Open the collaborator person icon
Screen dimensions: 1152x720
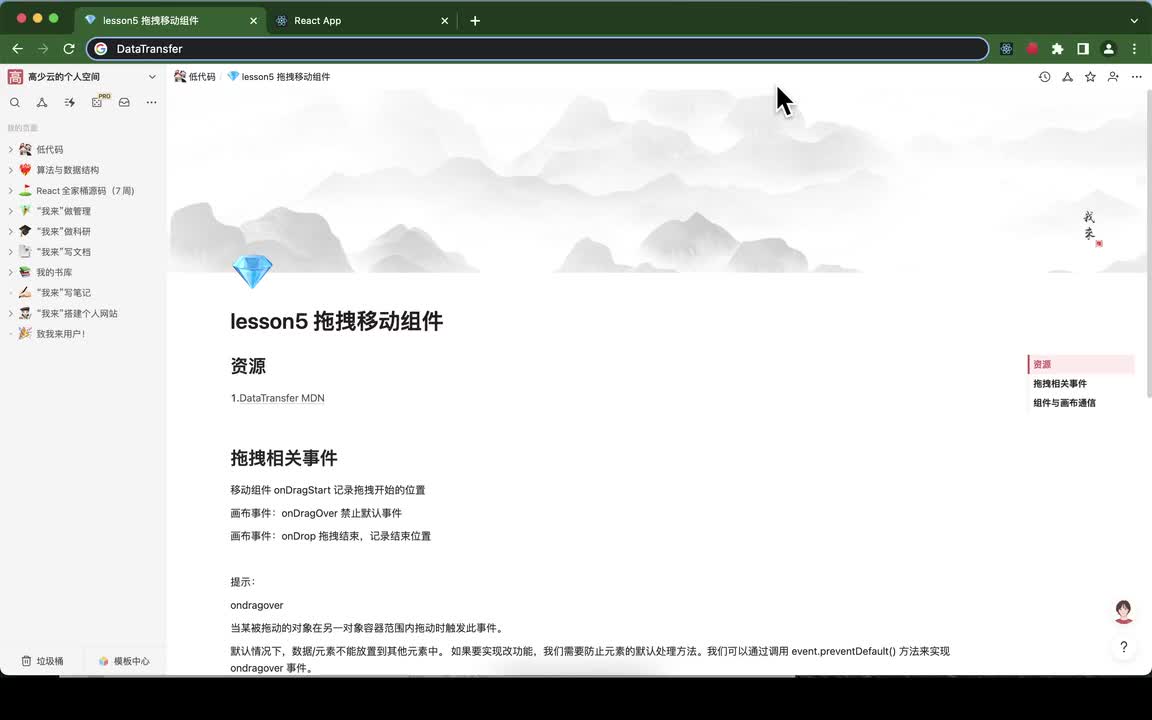[1113, 76]
